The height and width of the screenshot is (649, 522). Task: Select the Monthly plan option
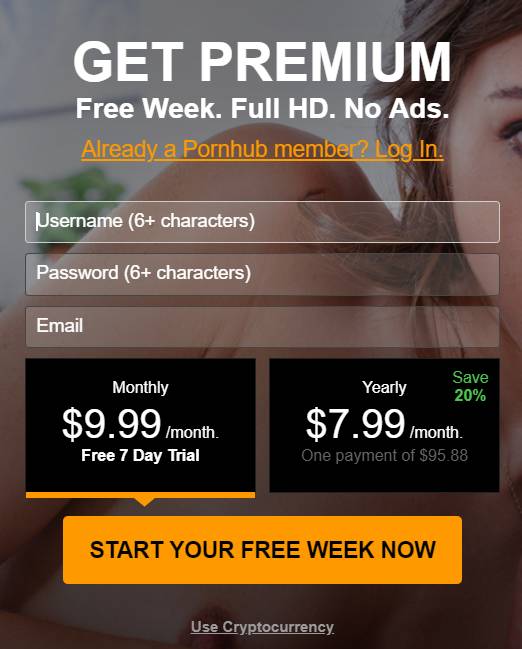click(140, 425)
